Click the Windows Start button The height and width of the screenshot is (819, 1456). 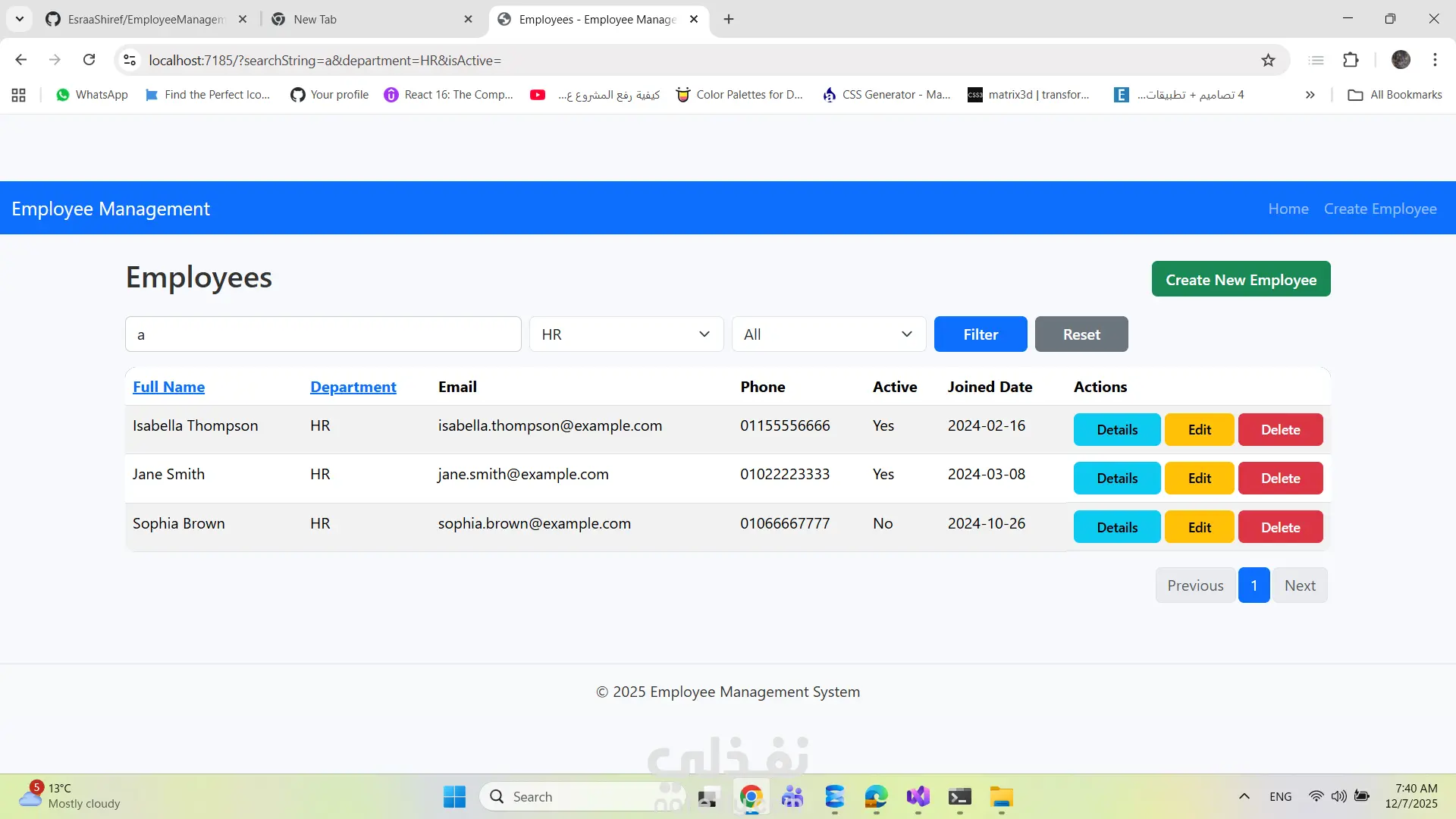tap(454, 797)
